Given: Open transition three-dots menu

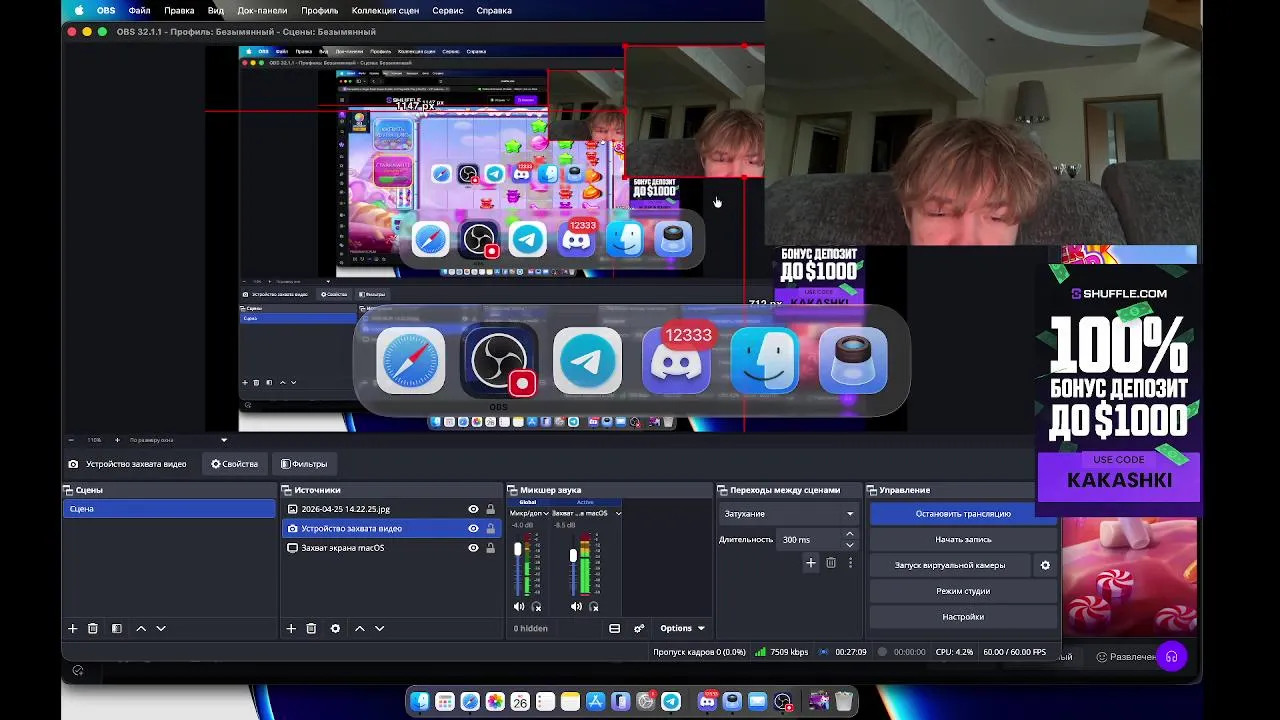Looking at the screenshot, I should (850, 563).
